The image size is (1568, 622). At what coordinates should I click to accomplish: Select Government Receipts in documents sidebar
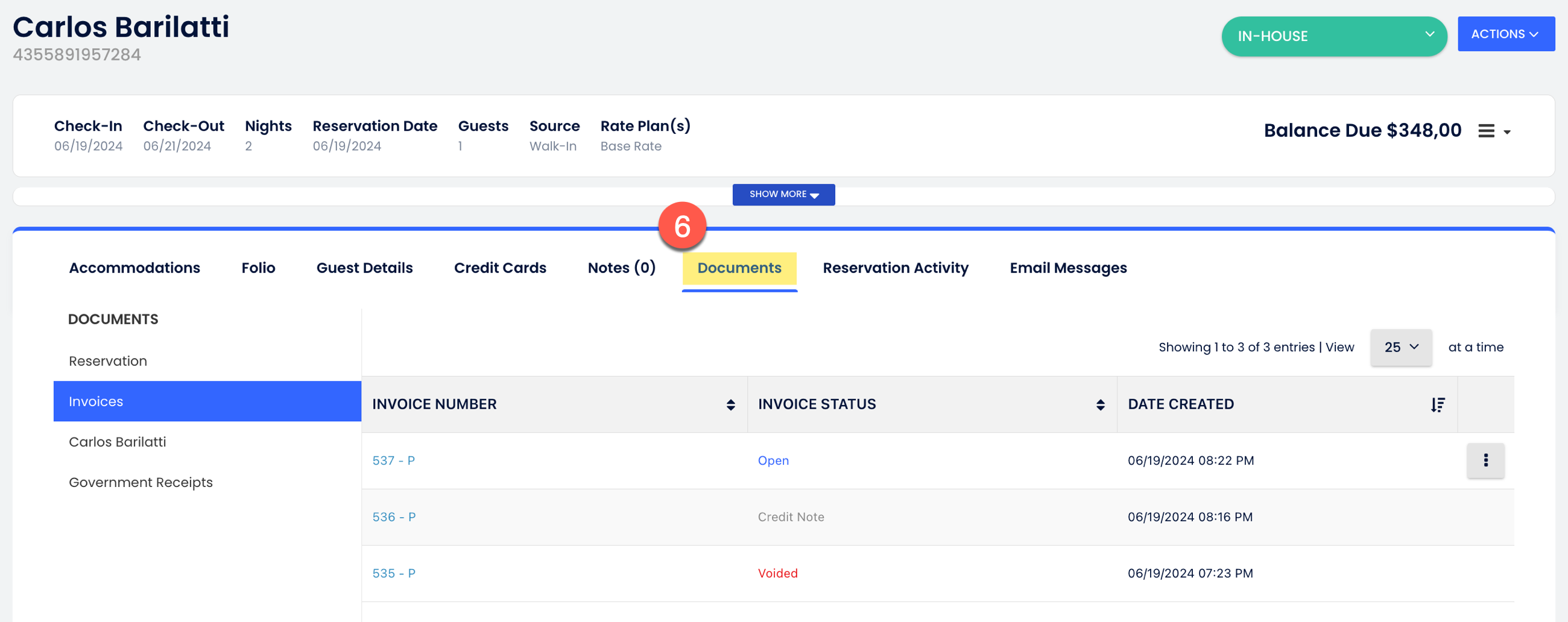click(x=141, y=482)
